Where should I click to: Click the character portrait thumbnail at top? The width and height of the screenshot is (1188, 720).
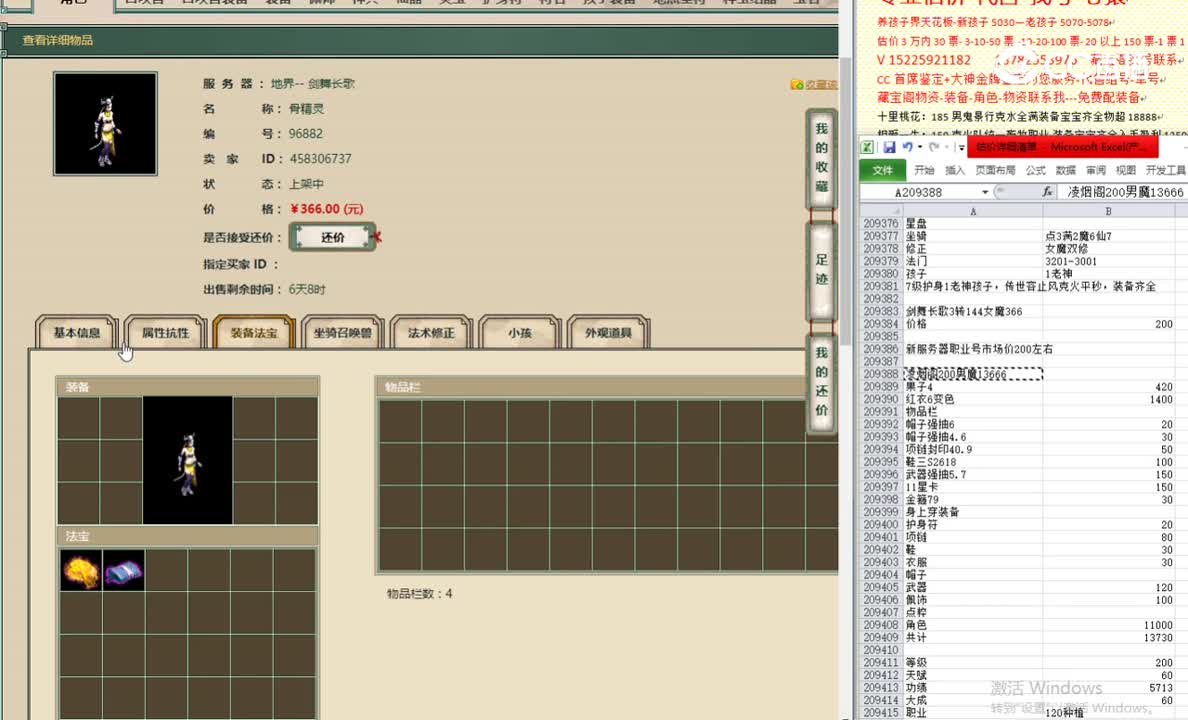click(x=105, y=124)
